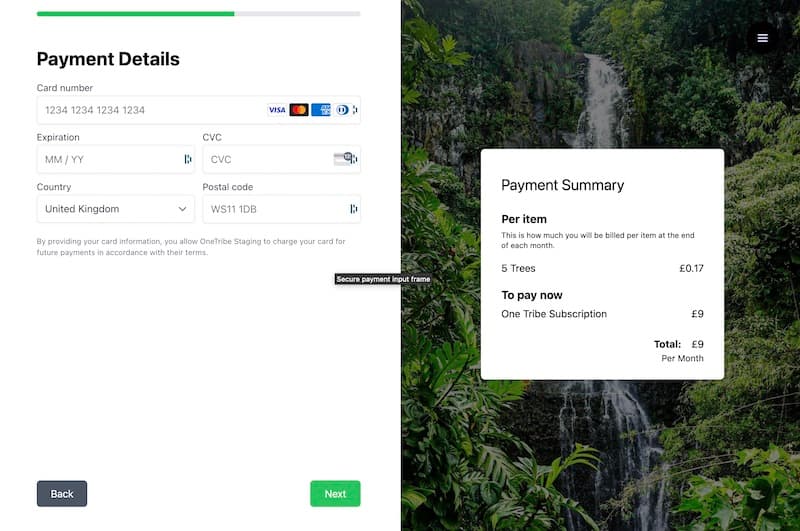Click the American Express logo
800x531 pixels.
tap(321, 110)
